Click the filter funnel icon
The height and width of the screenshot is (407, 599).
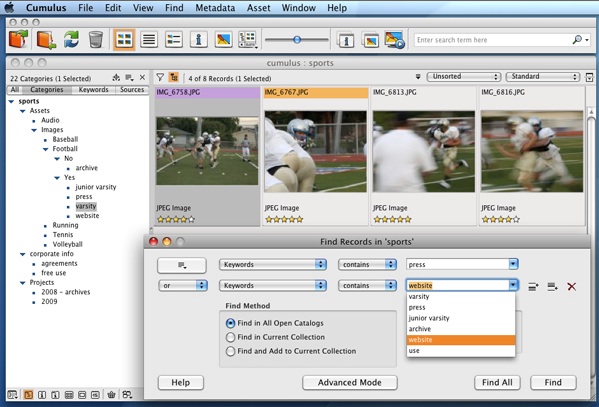click(x=160, y=78)
